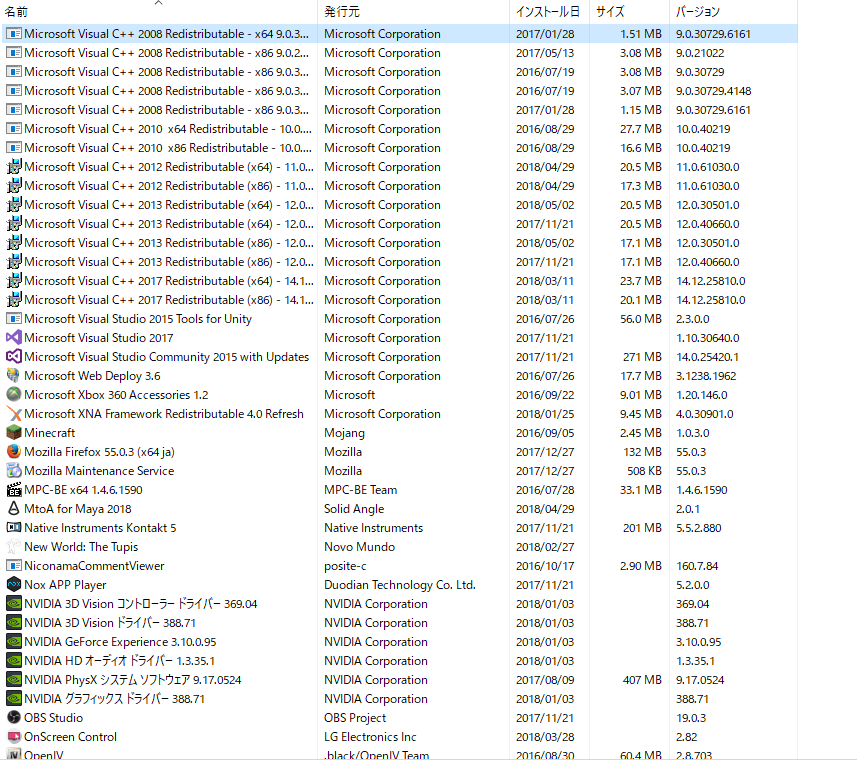Screen dimensions: 857x760
Task: Select OBS Studio entry
Action: [54, 717]
